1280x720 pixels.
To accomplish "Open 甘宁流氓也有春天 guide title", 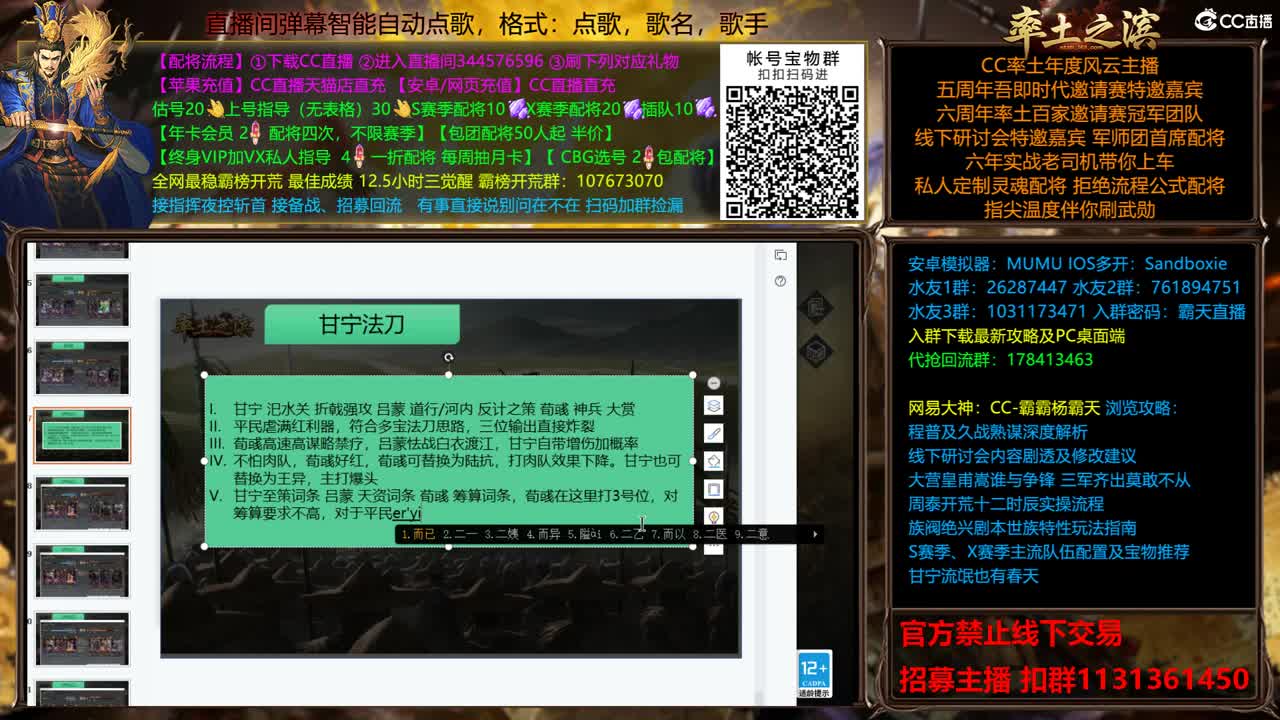I will coord(973,576).
